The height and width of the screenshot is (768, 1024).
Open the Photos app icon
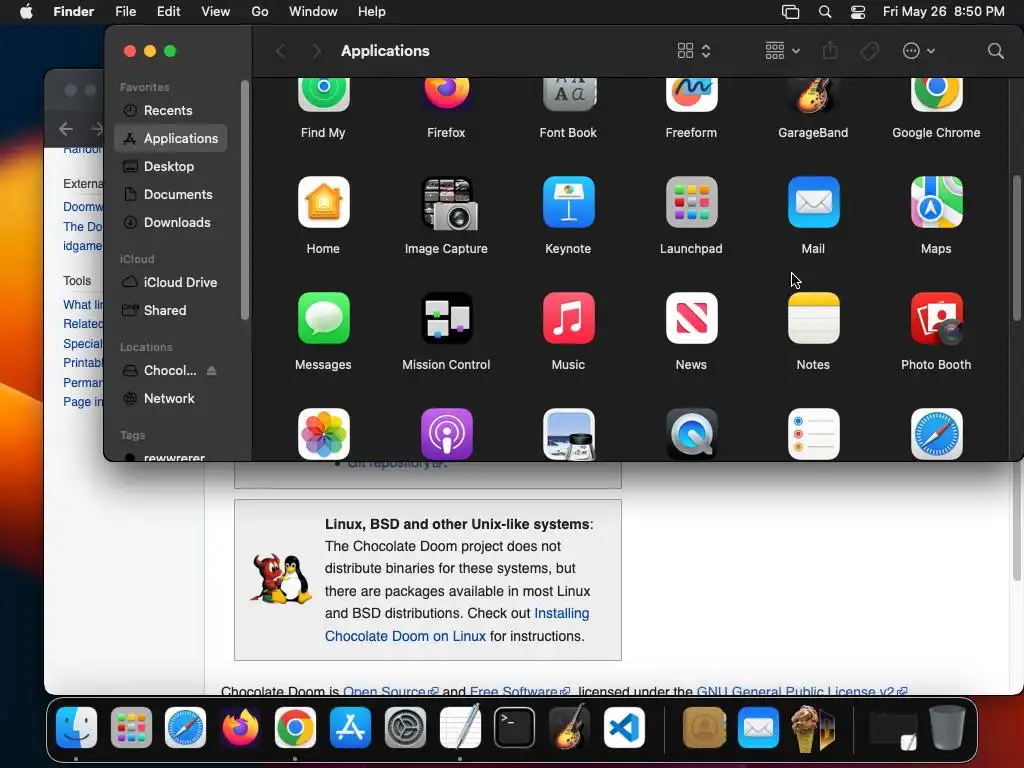[323, 434]
